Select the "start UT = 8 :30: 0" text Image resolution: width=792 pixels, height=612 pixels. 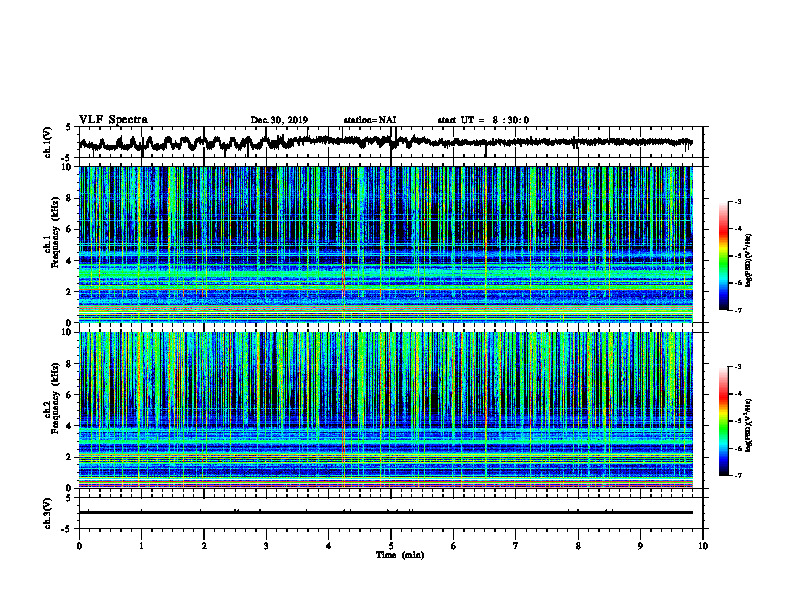point(483,120)
